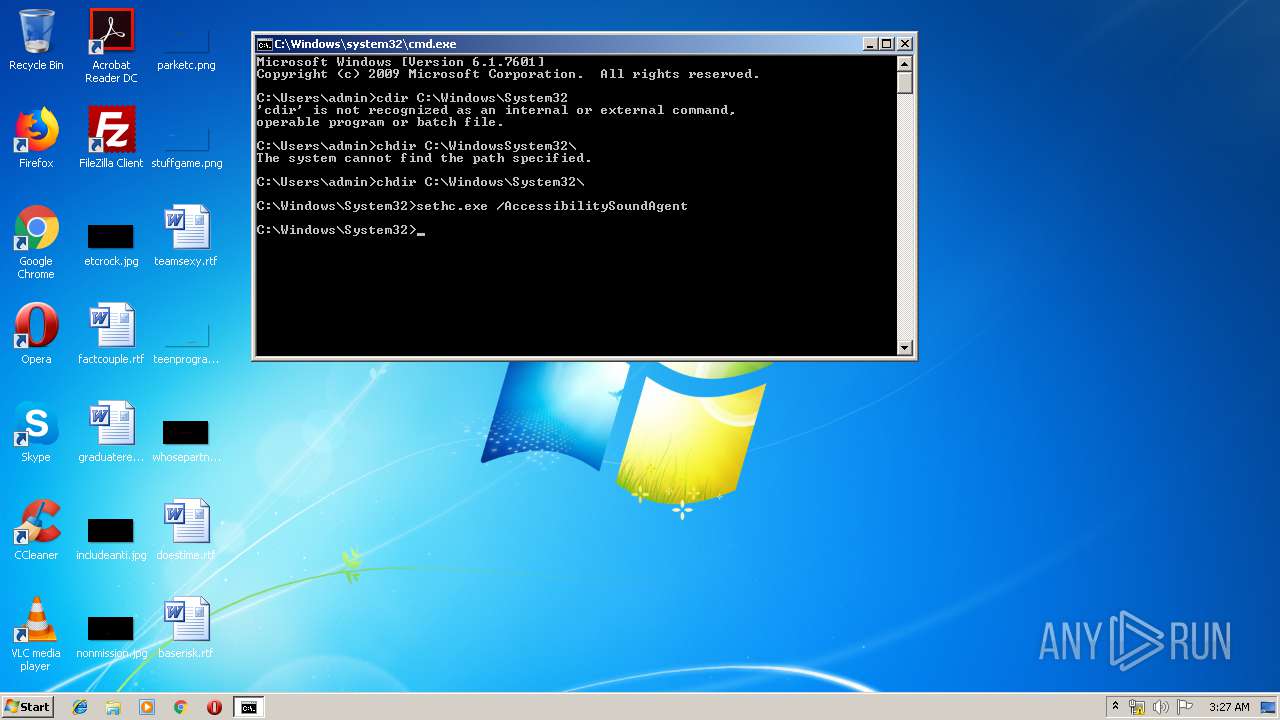Show hidden system tray icons
Viewport: 1280px width, 720px height.
pos(1115,707)
